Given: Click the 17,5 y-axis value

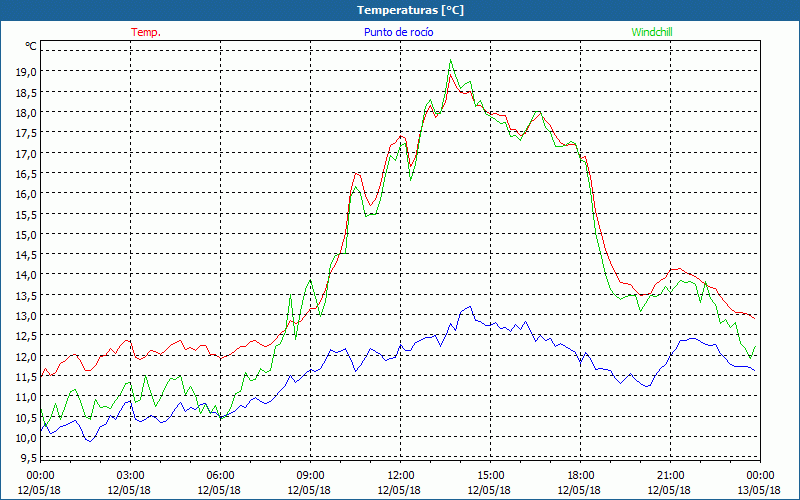Looking at the screenshot, I should click(26, 133).
